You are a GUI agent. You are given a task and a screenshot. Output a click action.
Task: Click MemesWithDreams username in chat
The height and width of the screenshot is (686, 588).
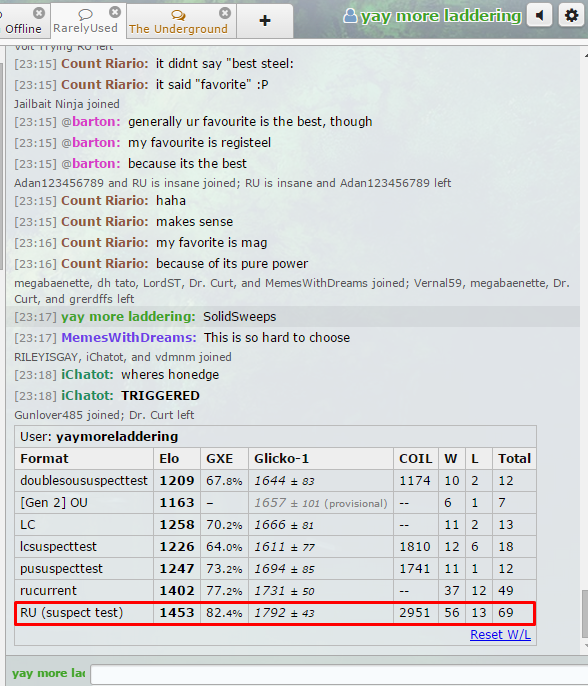coord(129,338)
